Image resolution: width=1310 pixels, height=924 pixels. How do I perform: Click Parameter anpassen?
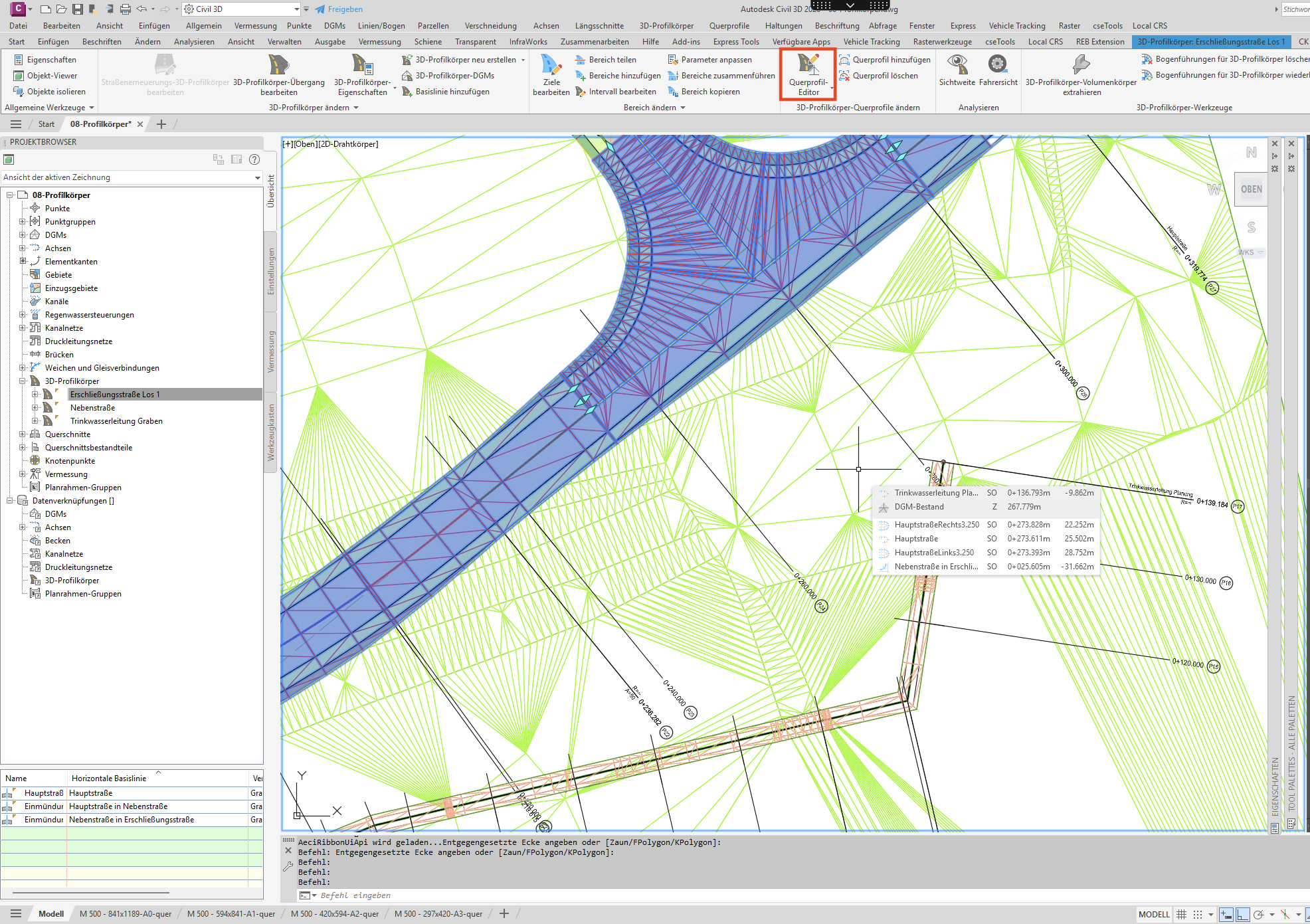[x=709, y=60]
